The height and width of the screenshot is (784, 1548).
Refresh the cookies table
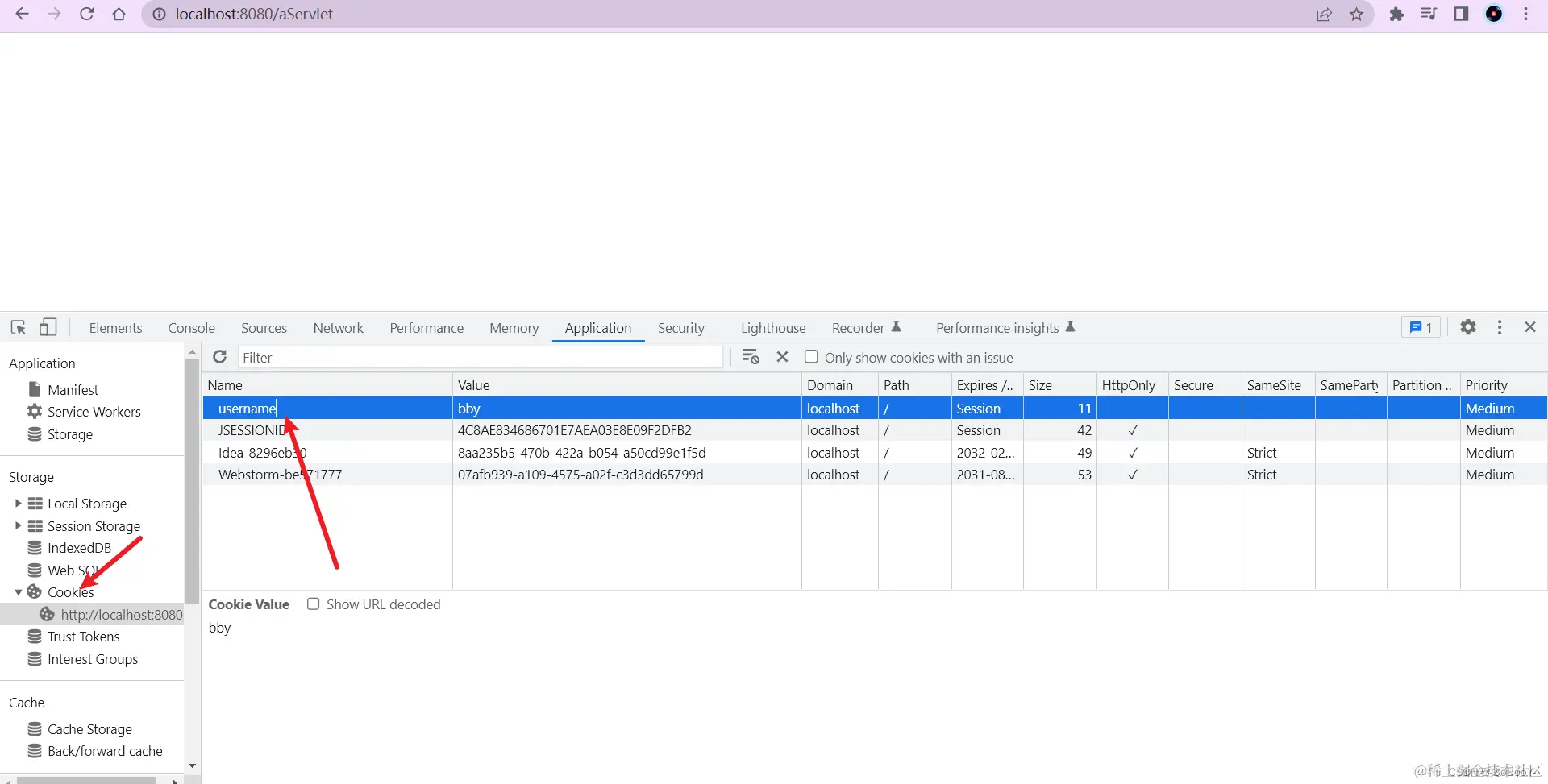coord(219,357)
